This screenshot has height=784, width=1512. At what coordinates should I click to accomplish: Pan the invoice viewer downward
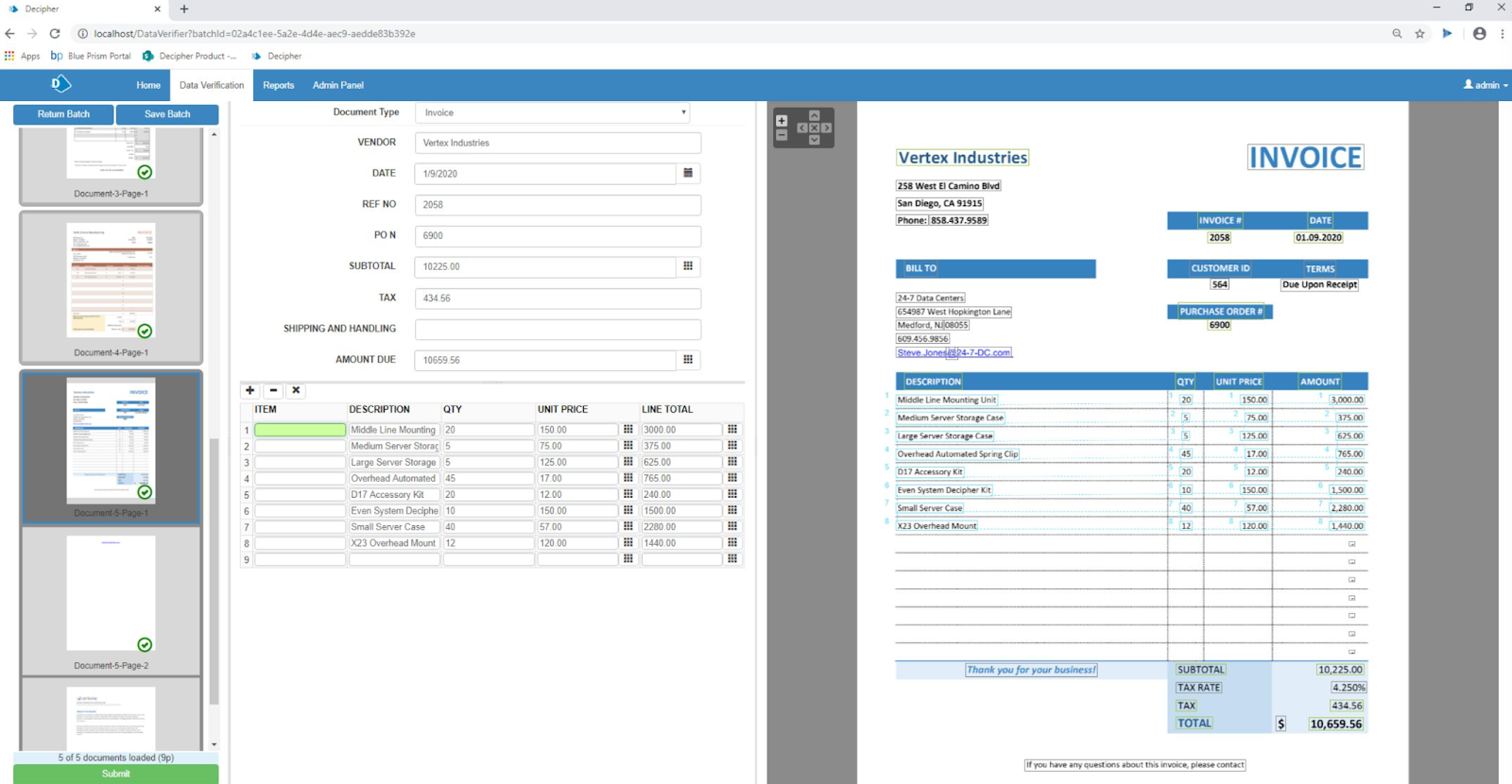click(814, 140)
